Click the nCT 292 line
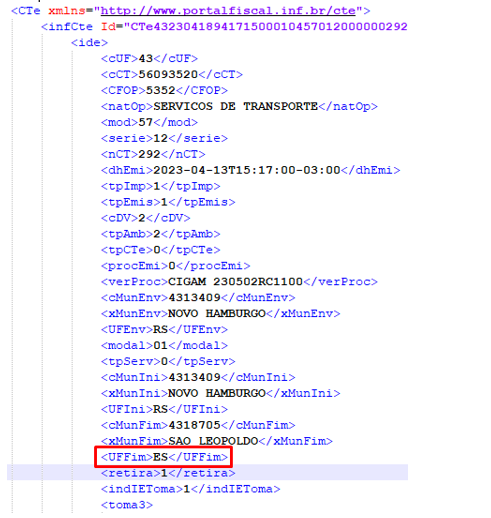Image resolution: width=491 pixels, height=518 pixels. 153,154
